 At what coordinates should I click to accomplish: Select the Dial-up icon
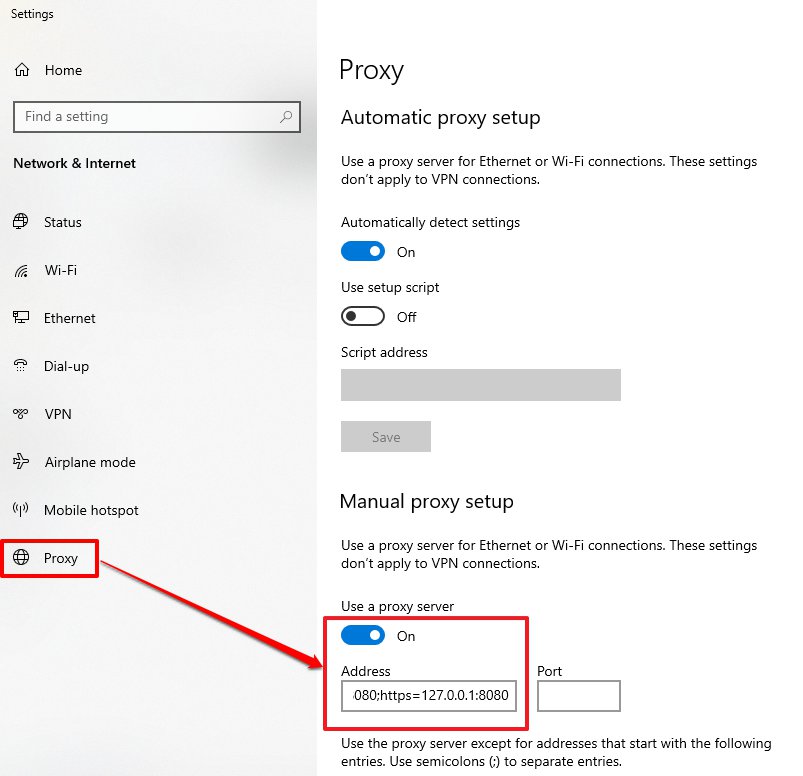[21, 366]
